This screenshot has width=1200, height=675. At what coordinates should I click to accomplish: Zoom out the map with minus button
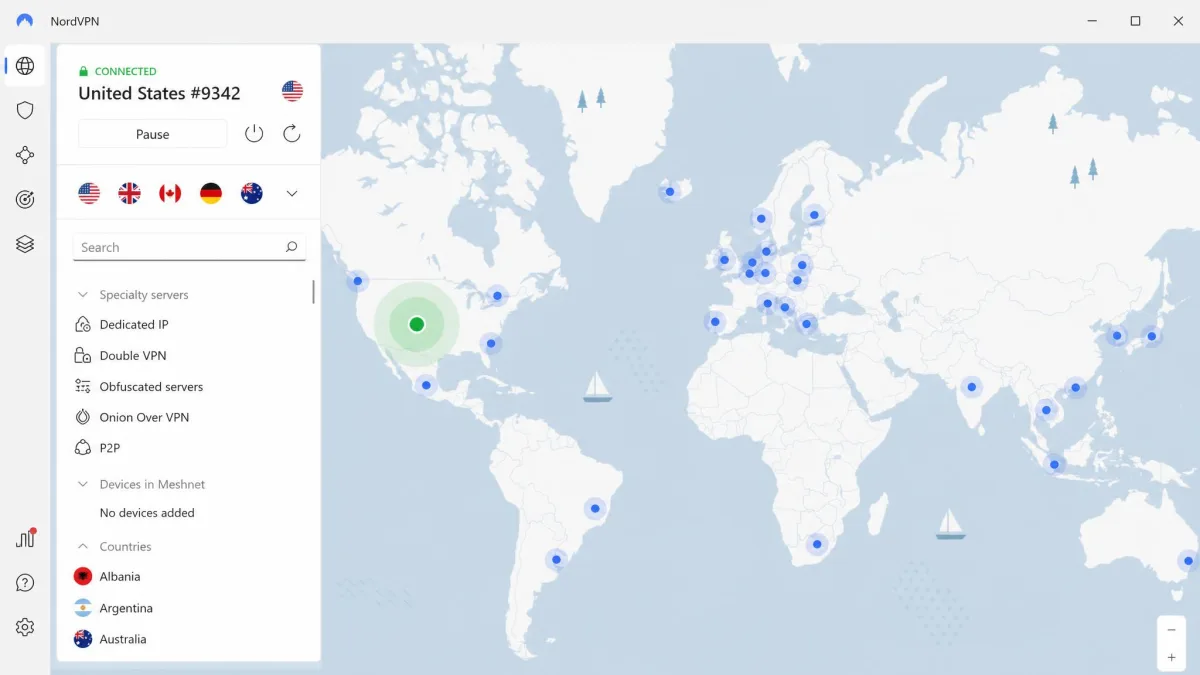click(1171, 630)
